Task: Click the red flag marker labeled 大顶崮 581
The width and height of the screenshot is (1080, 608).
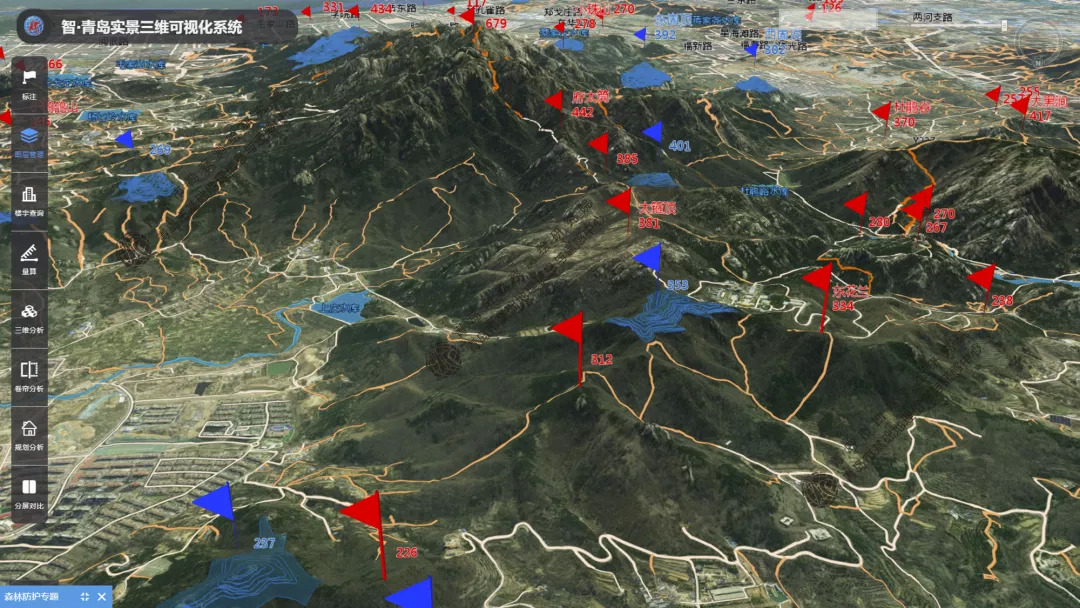Action: tap(621, 201)
